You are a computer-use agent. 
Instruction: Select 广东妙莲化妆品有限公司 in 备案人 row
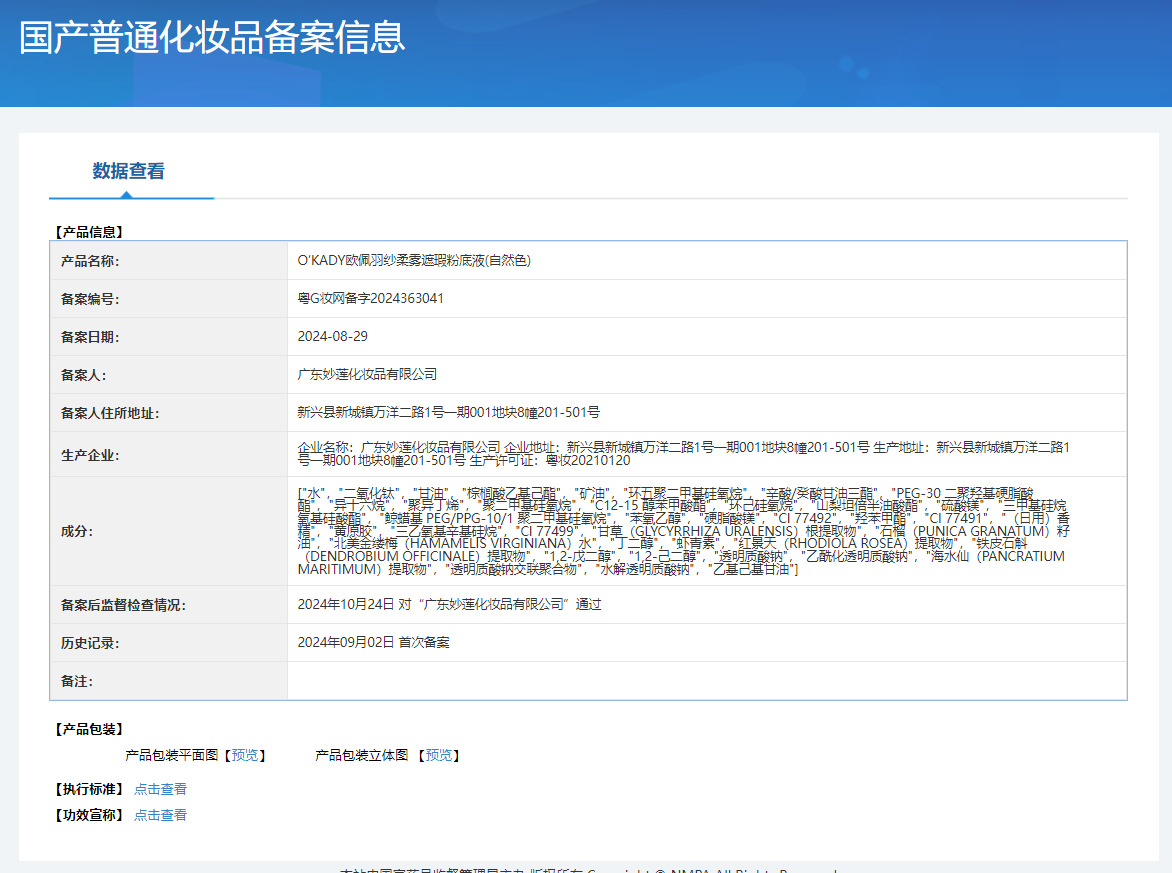click(367, 374)
